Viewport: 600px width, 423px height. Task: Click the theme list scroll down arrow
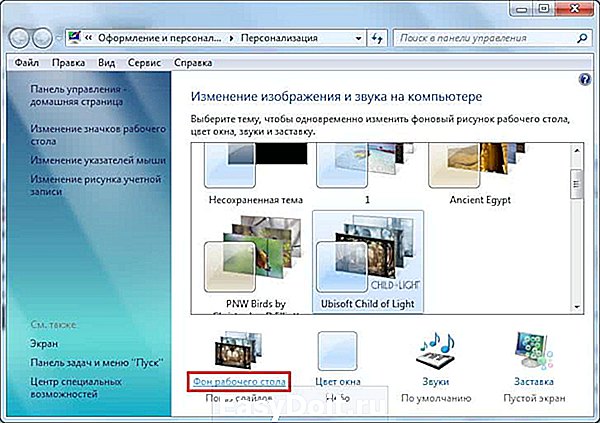[x=577, y=307]
